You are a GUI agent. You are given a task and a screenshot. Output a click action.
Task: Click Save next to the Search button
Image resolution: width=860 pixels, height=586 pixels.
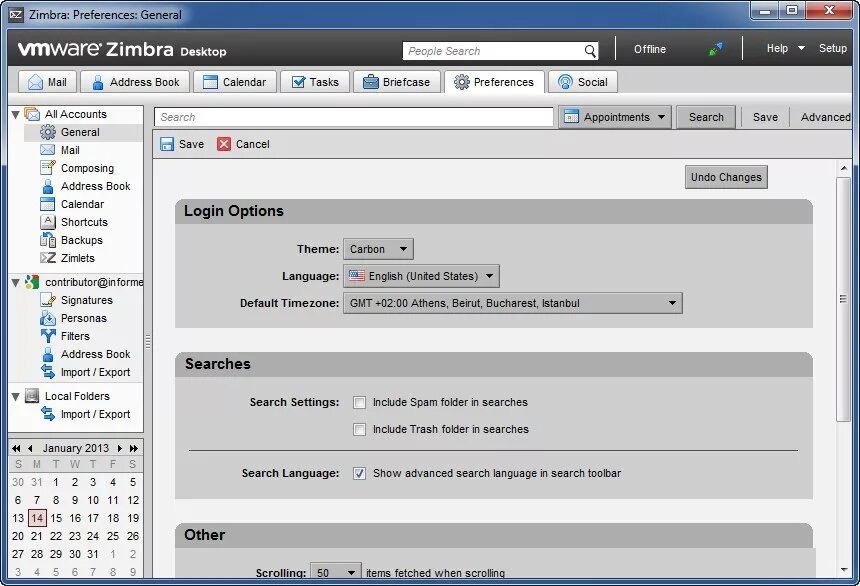click(765, 117)
